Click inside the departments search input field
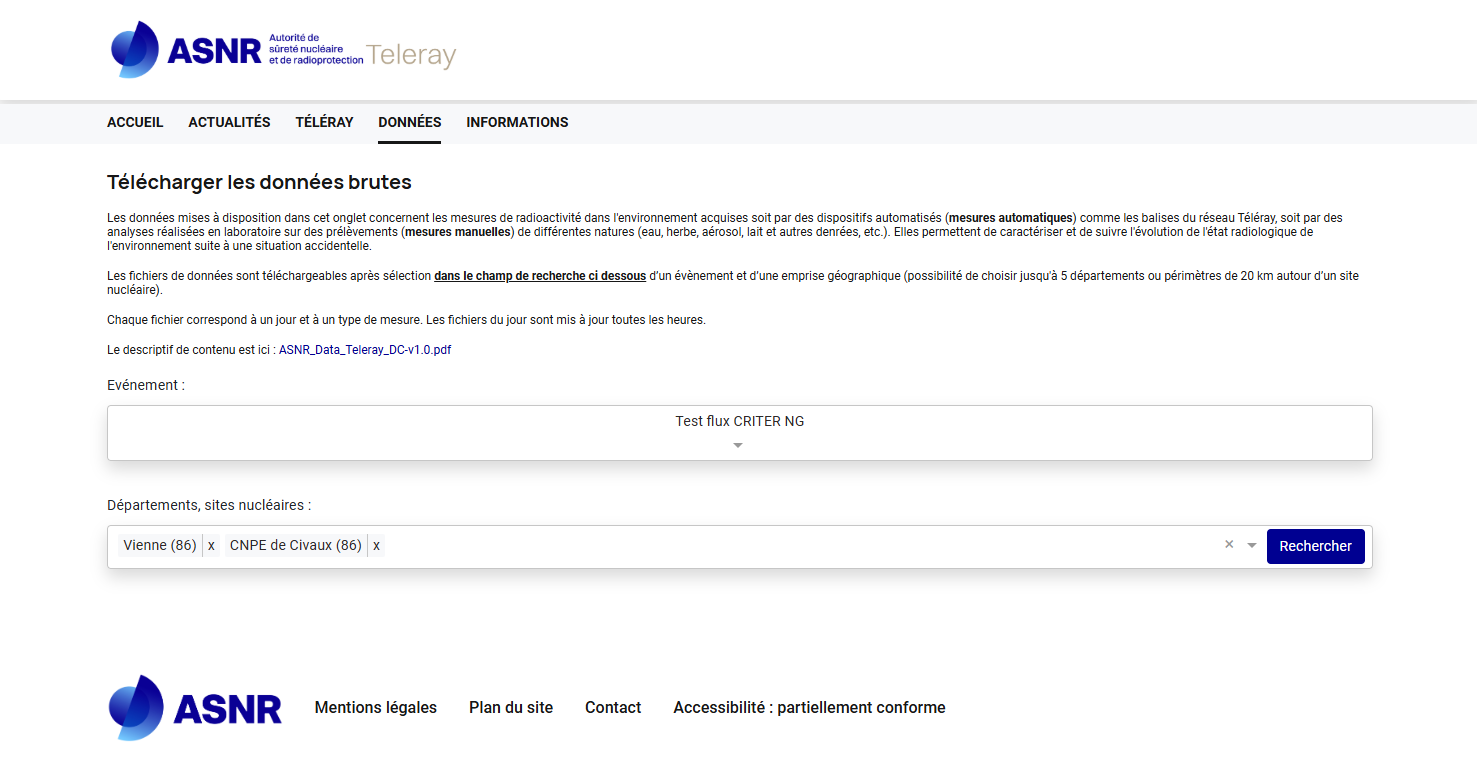Image resolution: width=1477 pixels, height=770 pixels. 800,546
